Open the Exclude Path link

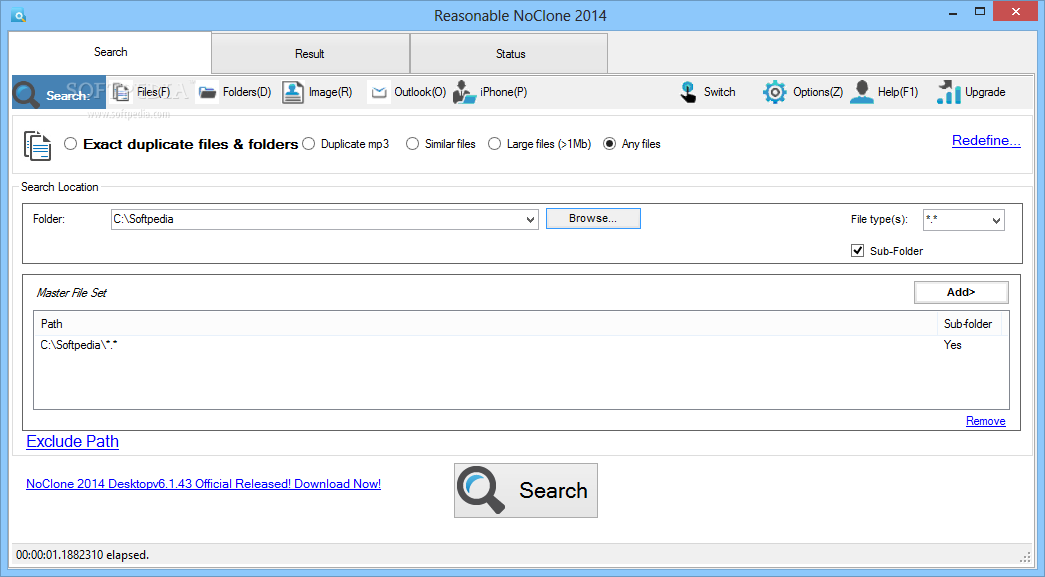pyautogui.click(x=73, y=442)
